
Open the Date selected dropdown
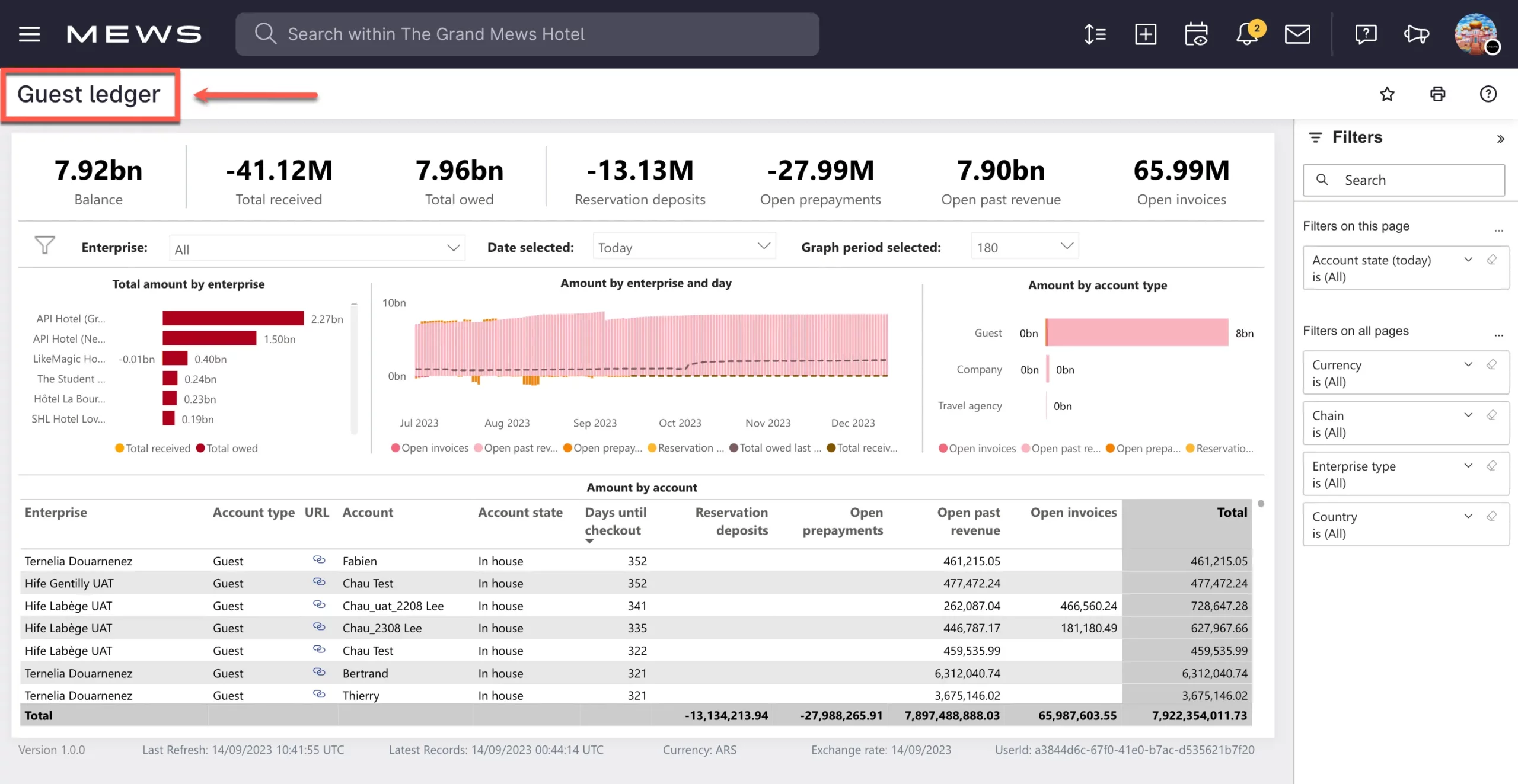coord(684,247)
